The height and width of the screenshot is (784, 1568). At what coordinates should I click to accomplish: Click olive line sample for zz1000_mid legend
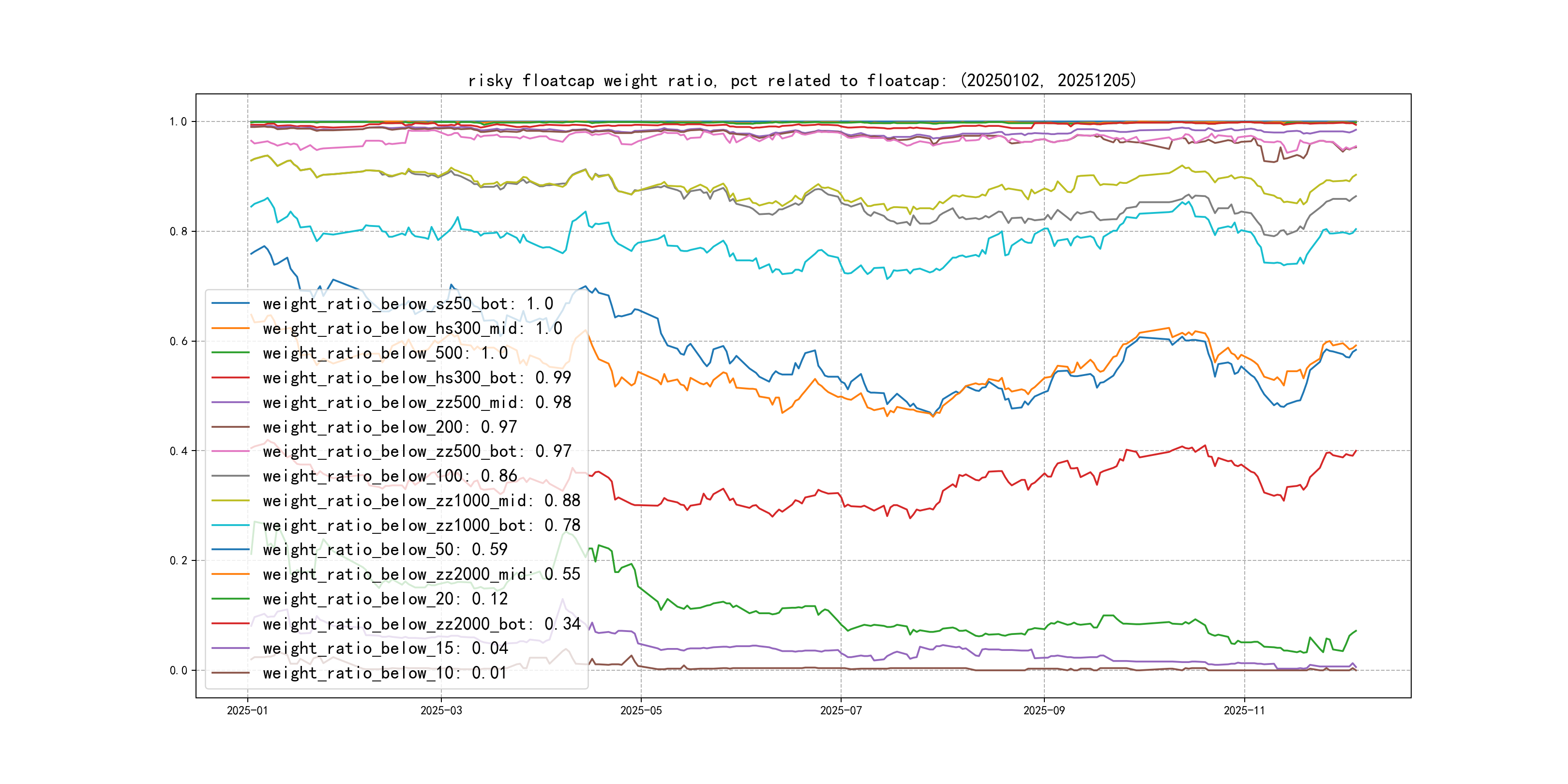[x=230, y=501]
